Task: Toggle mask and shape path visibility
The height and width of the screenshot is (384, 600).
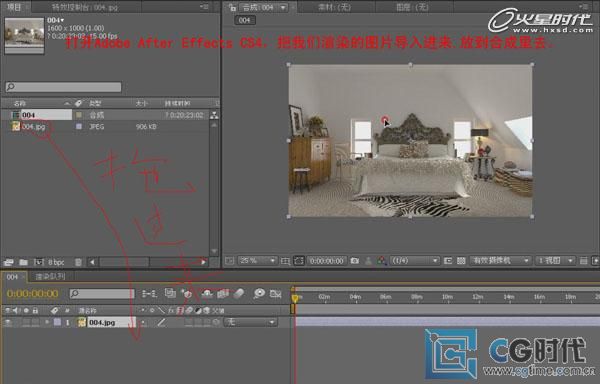Action: pyautogui.click(x=298, y=261)
